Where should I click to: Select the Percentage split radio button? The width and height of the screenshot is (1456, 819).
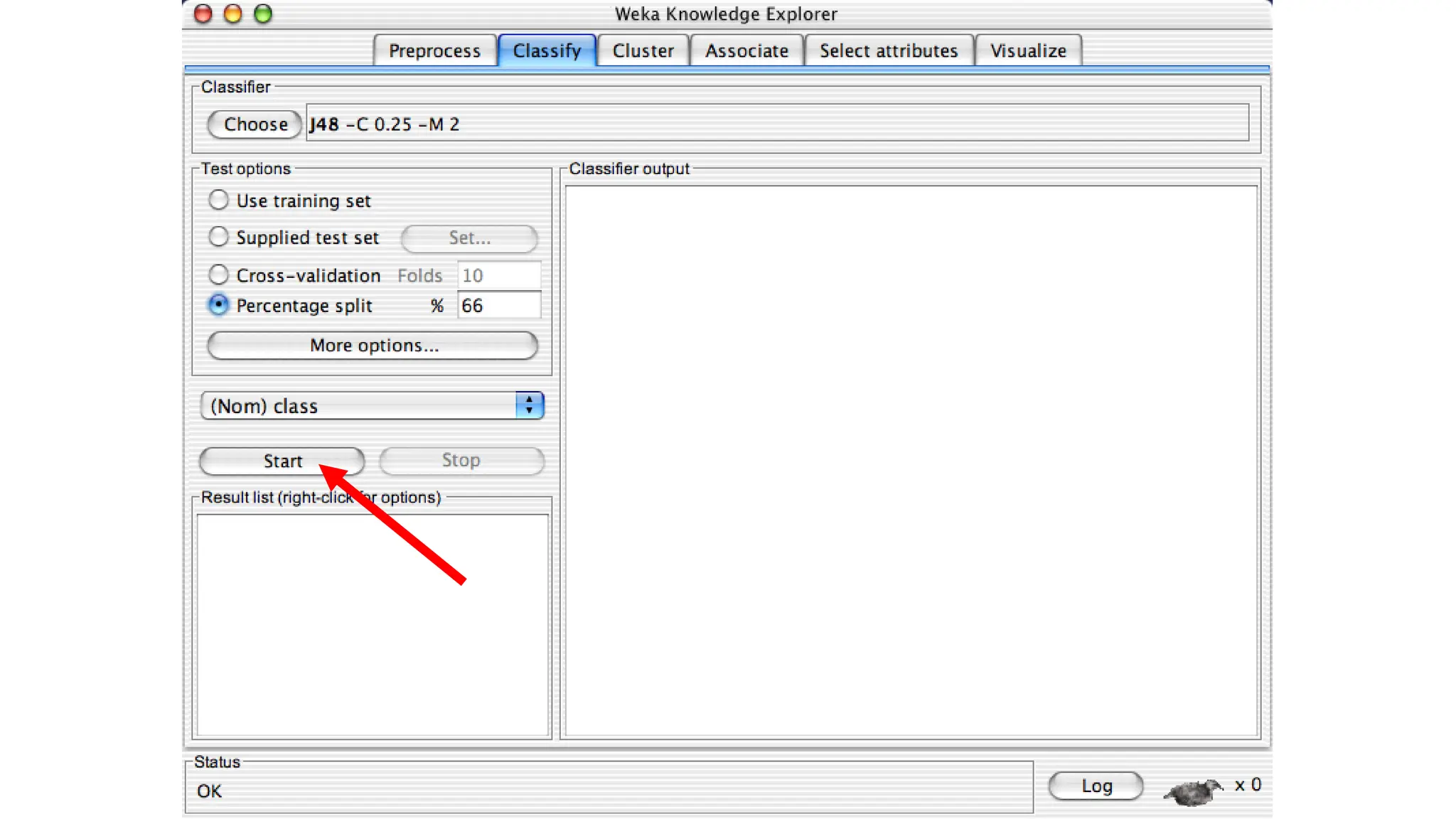219,305
